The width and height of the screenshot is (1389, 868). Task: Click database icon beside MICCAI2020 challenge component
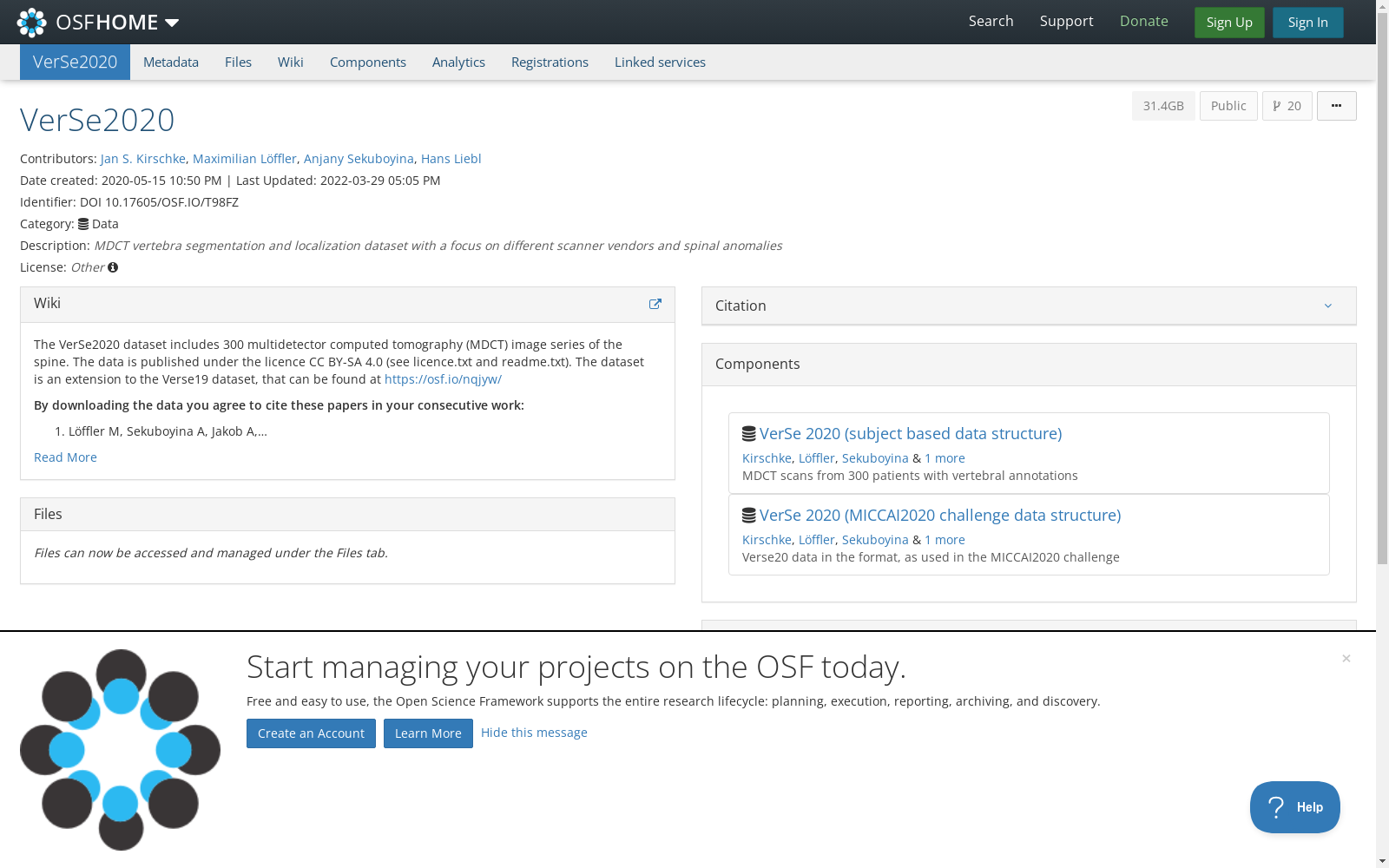tap(749, 516)
